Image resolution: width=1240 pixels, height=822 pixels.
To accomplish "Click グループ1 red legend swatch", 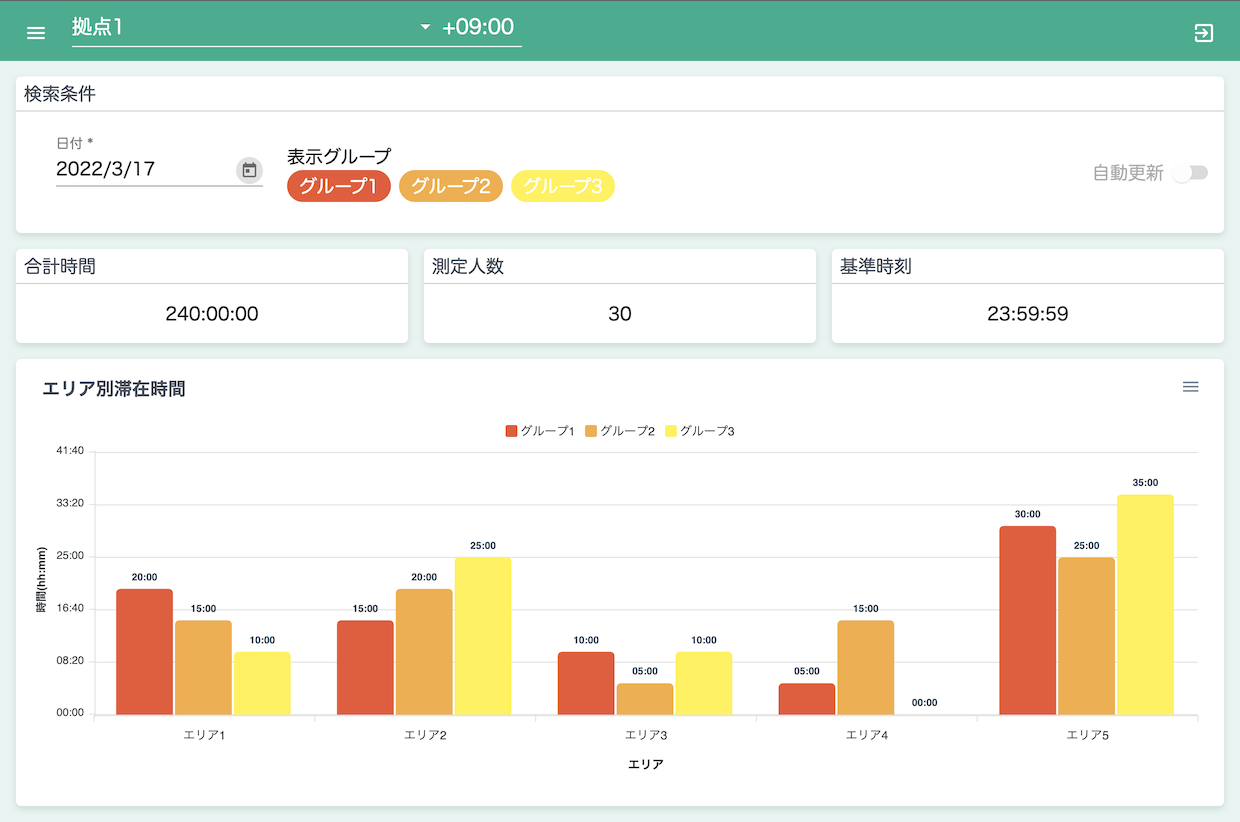I will pos(512,431).
